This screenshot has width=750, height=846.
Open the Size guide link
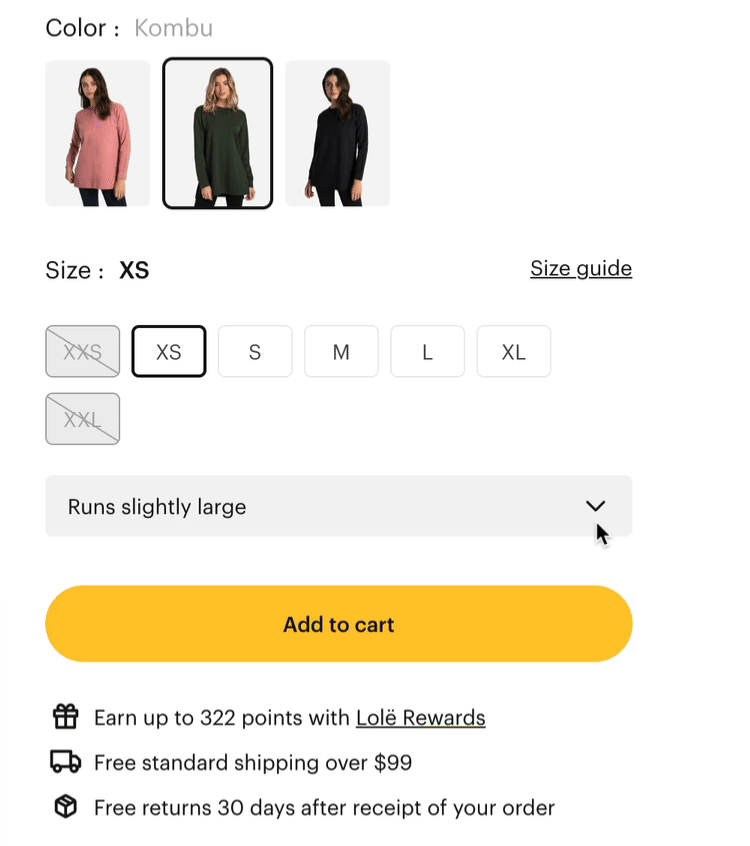click(581, 269)
